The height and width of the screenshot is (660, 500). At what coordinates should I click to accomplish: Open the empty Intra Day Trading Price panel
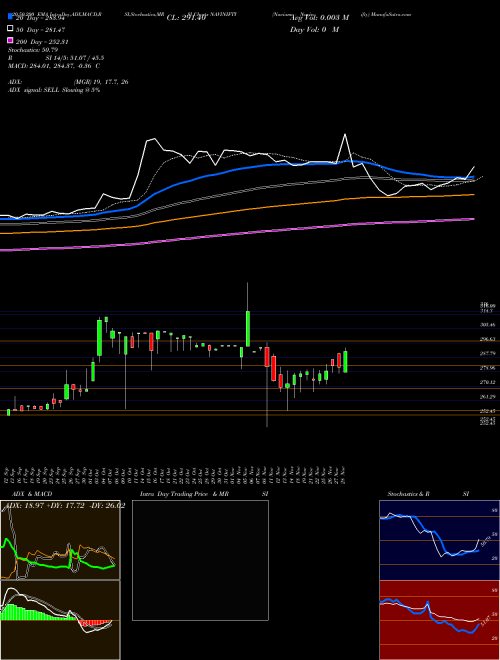200,560
